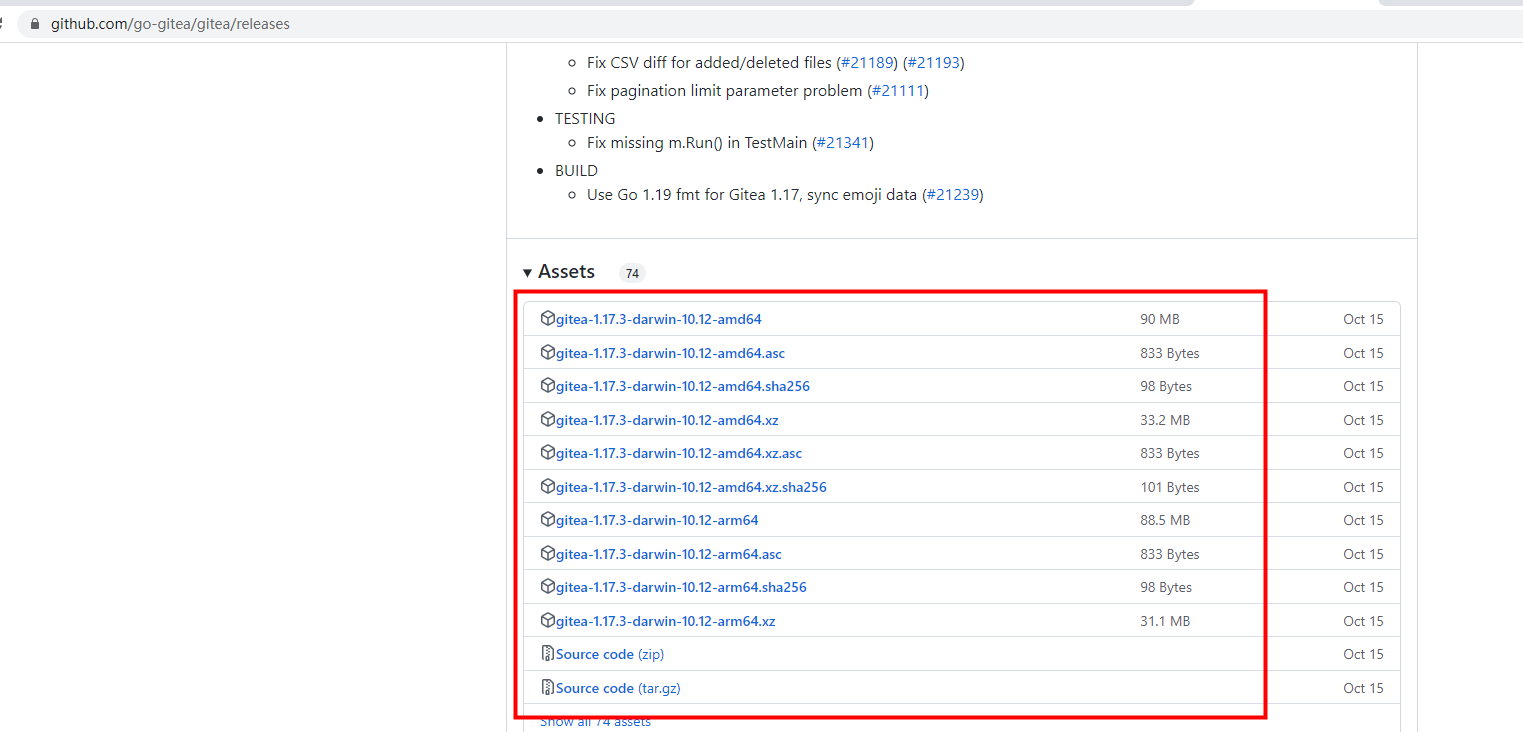Click package icon beside darwin-10.12-arm64.asc
This screenshot has width=1523, height=732.
tap(547, 554)
